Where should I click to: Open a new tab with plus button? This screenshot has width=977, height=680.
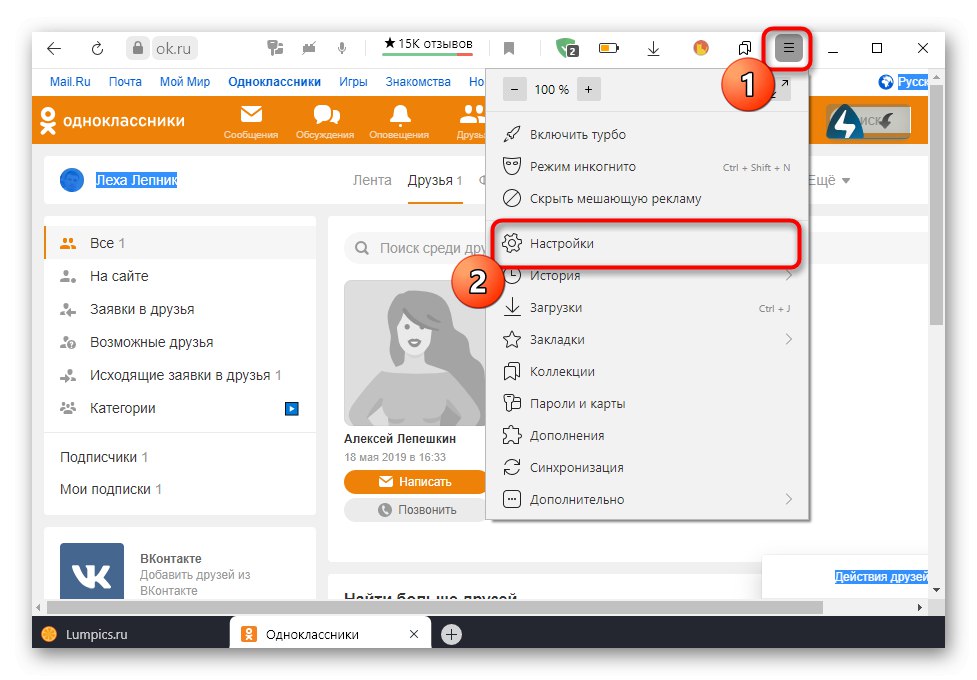451,635
